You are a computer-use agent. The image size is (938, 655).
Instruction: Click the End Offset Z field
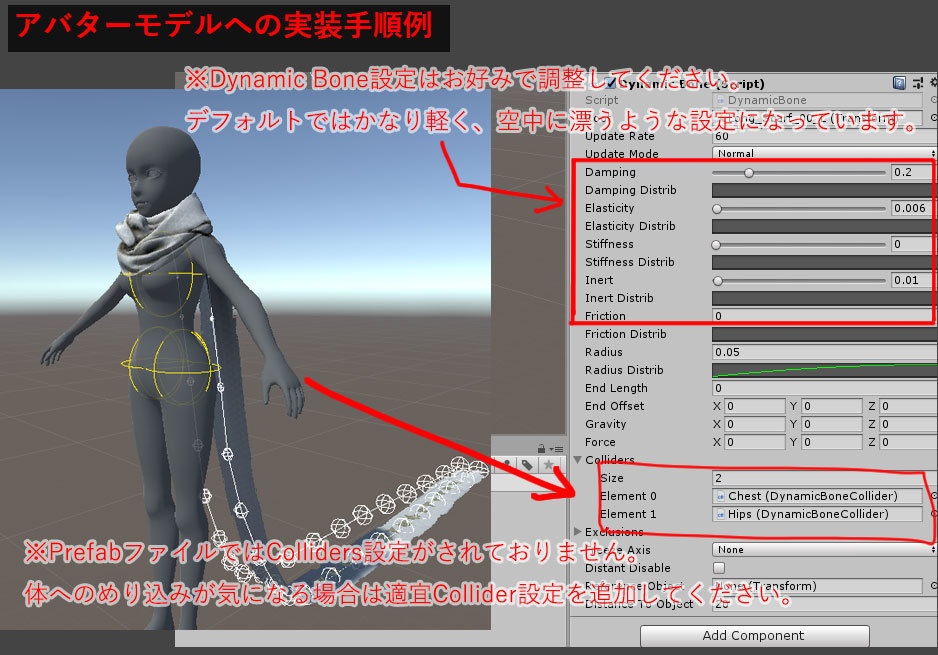pos(908,406)
